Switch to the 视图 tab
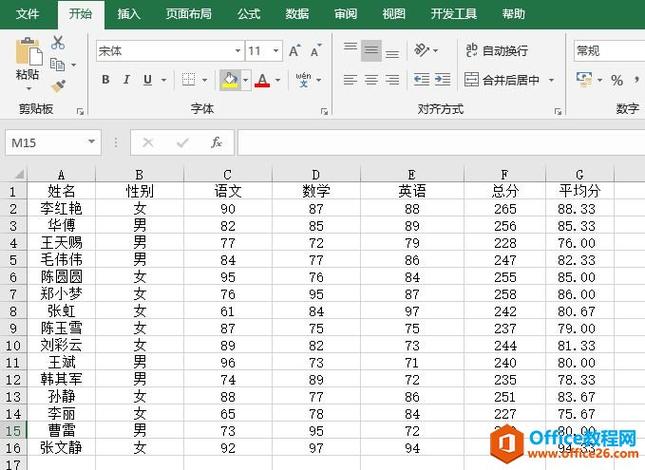 394,14
